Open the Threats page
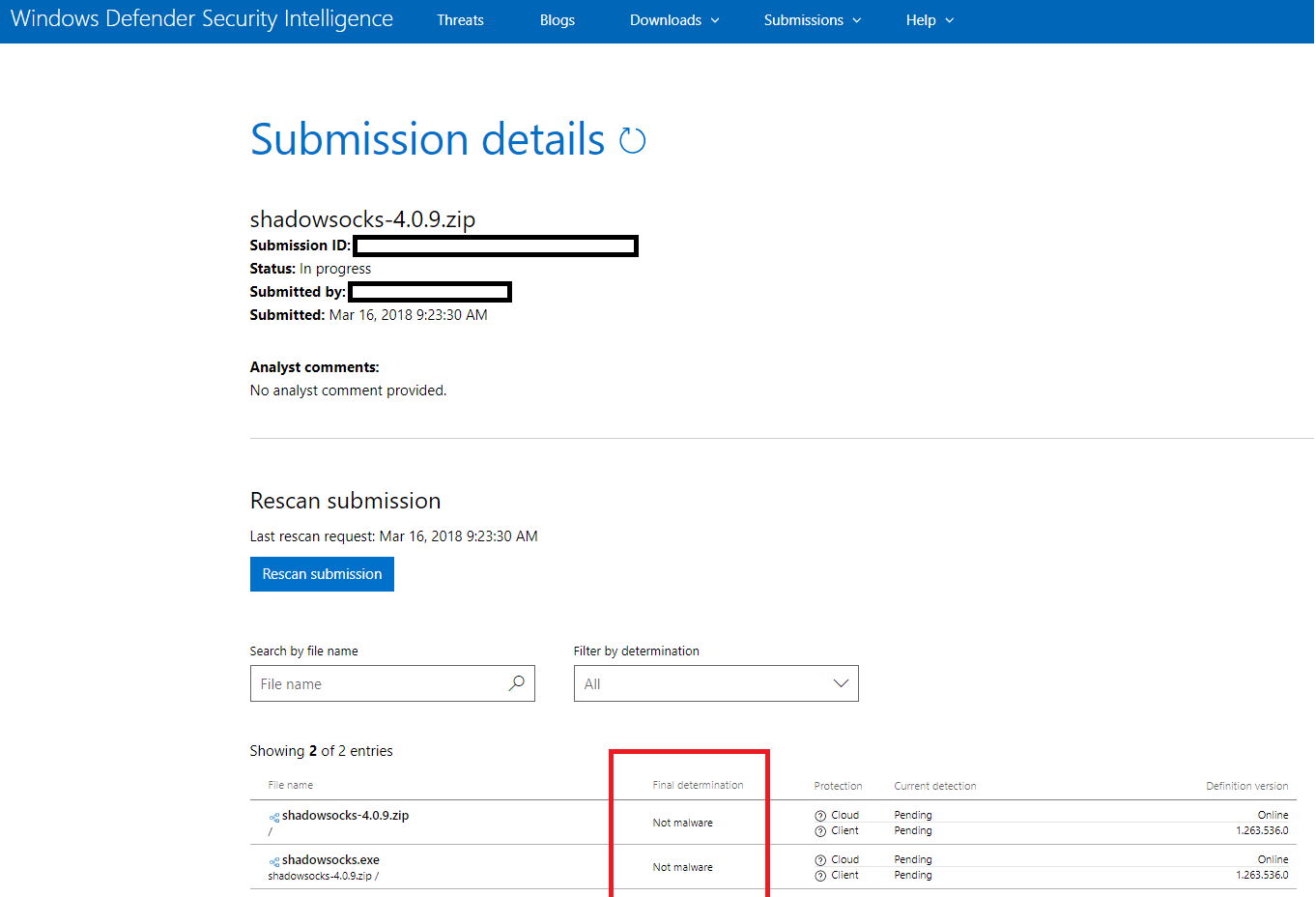Image resolution: width=1316 pixels, height=897 pixels. click(460, 20)
